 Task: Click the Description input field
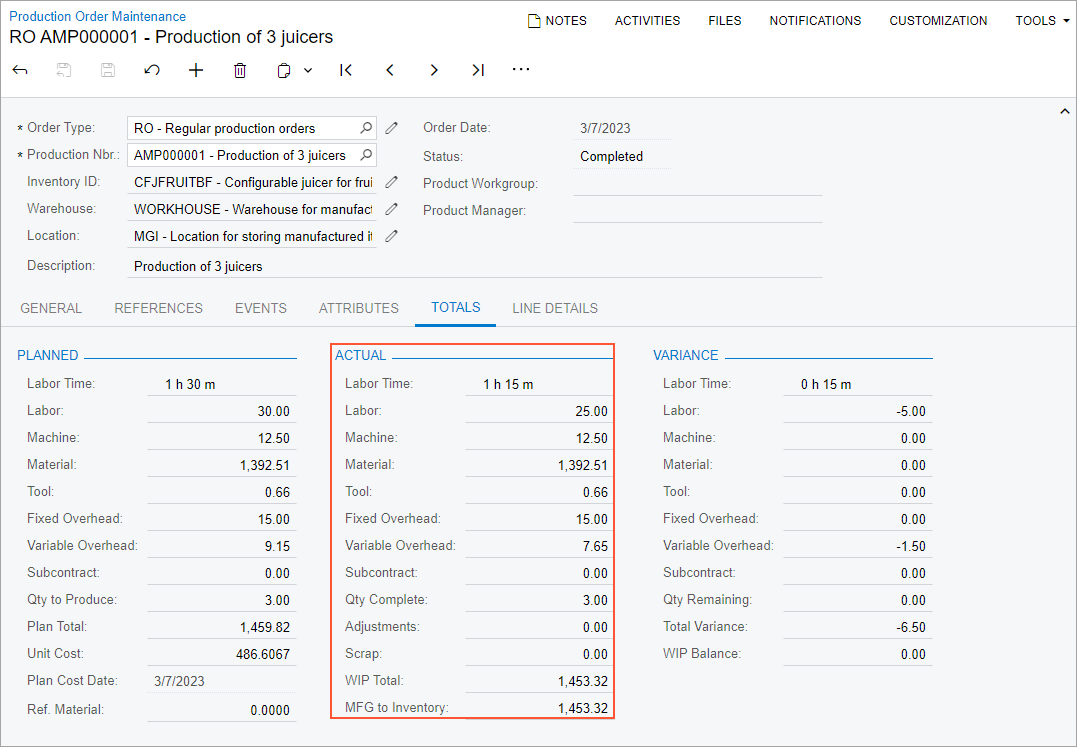[x=475, y=266]
